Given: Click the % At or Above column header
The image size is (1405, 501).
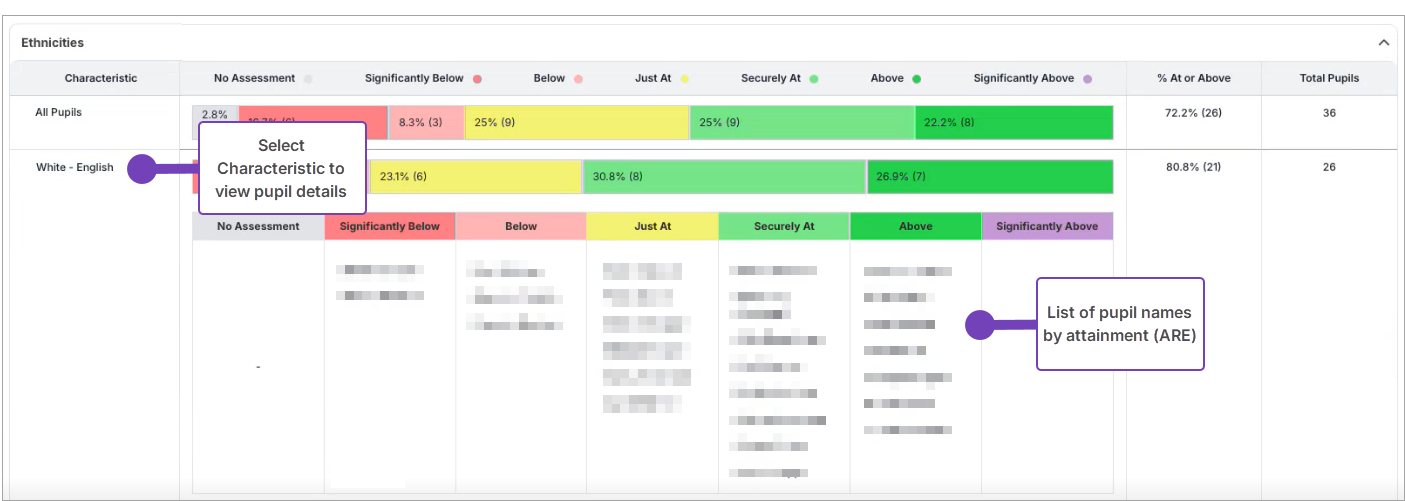Looking at the screenshot, I should pyautogui.click(x=1193, y=78).
